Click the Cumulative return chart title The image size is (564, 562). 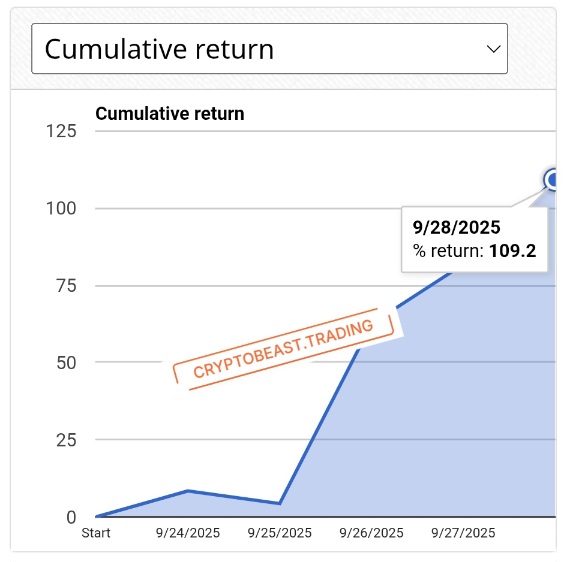click(170, 114)
